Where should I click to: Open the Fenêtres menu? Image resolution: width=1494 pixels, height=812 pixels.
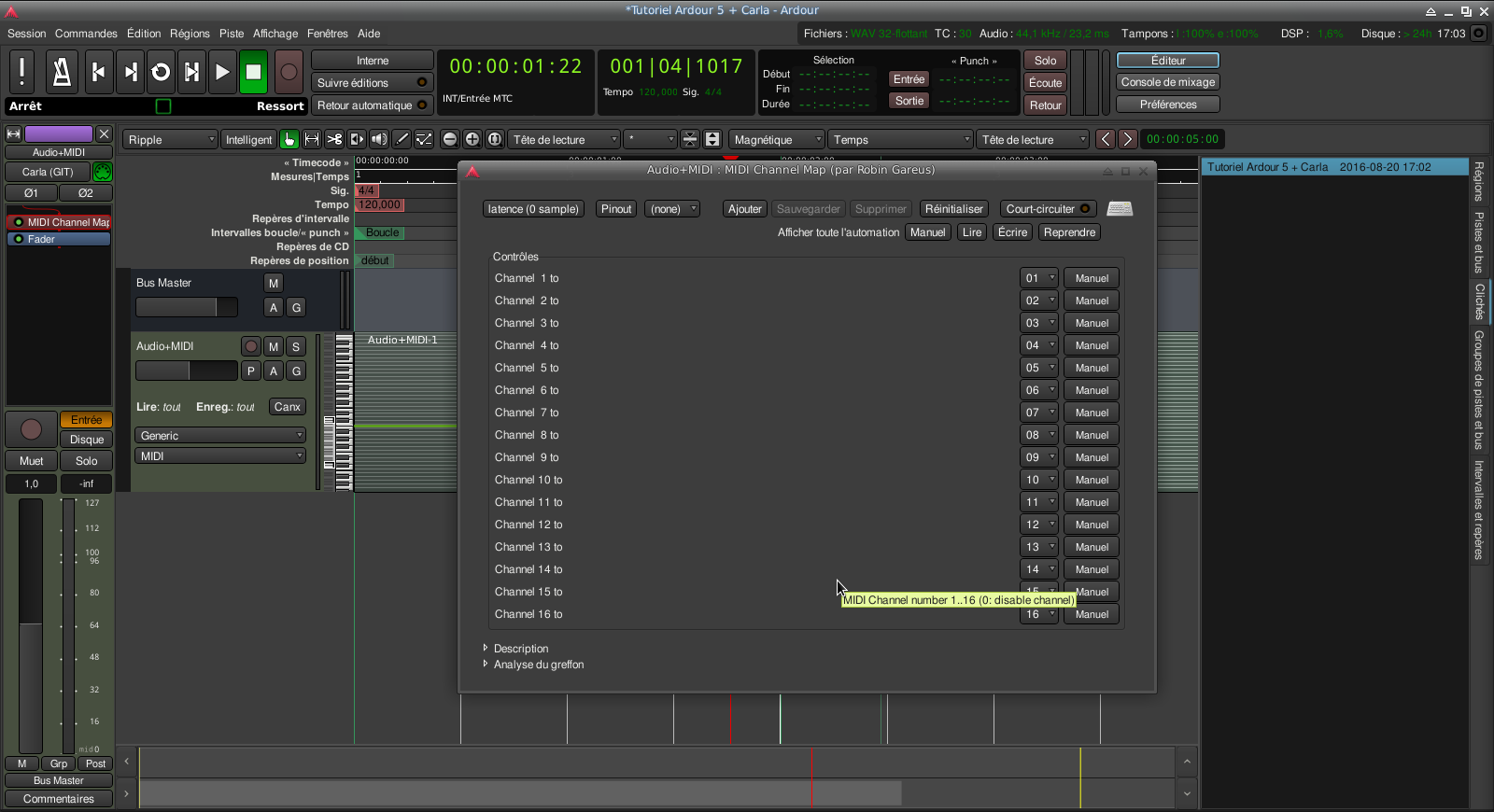[327, 34]
